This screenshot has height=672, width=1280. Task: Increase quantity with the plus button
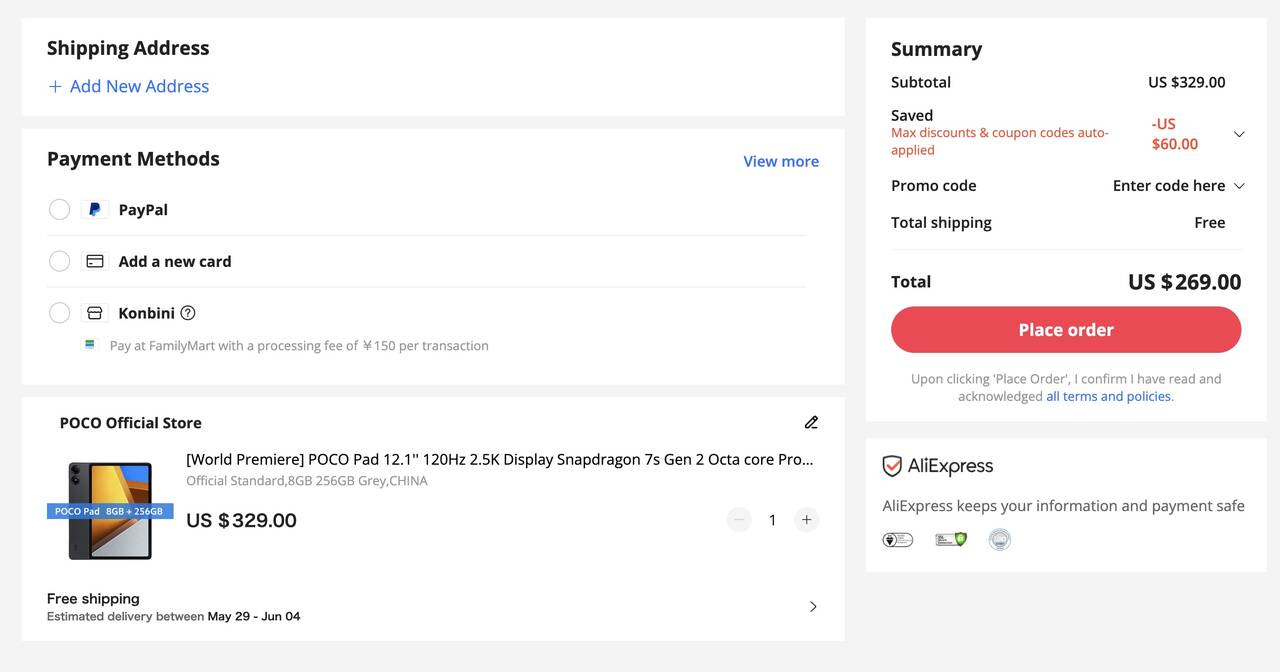point(806,519)
